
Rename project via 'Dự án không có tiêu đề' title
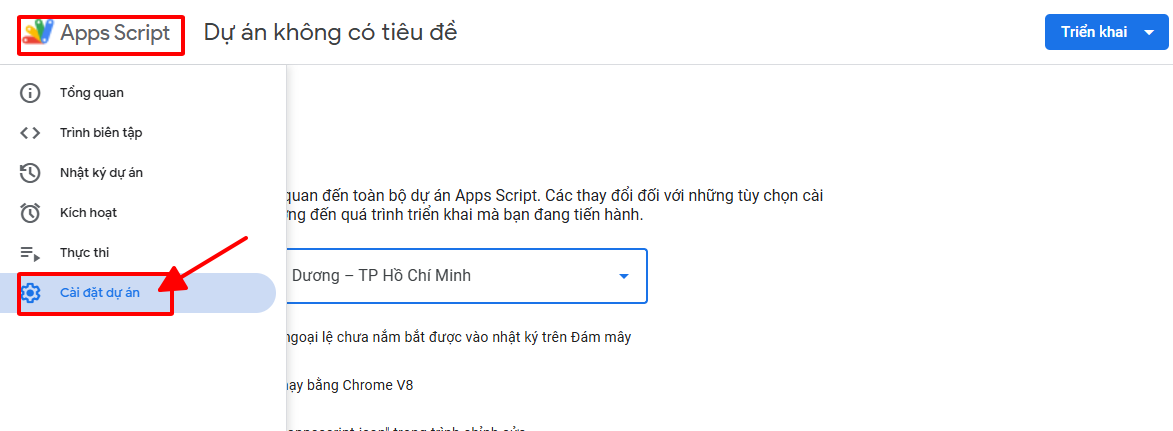click(330, 32)
